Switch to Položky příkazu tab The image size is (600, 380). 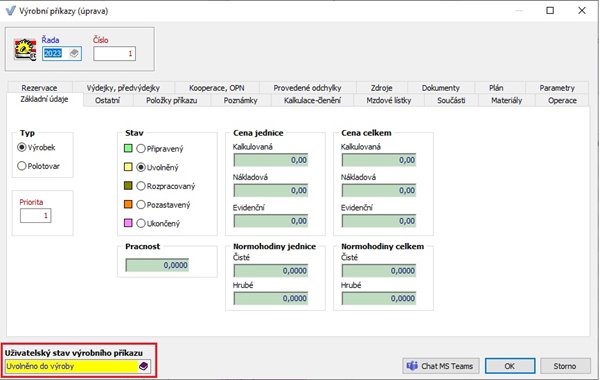pyautogui.click(x=172, y=100)
